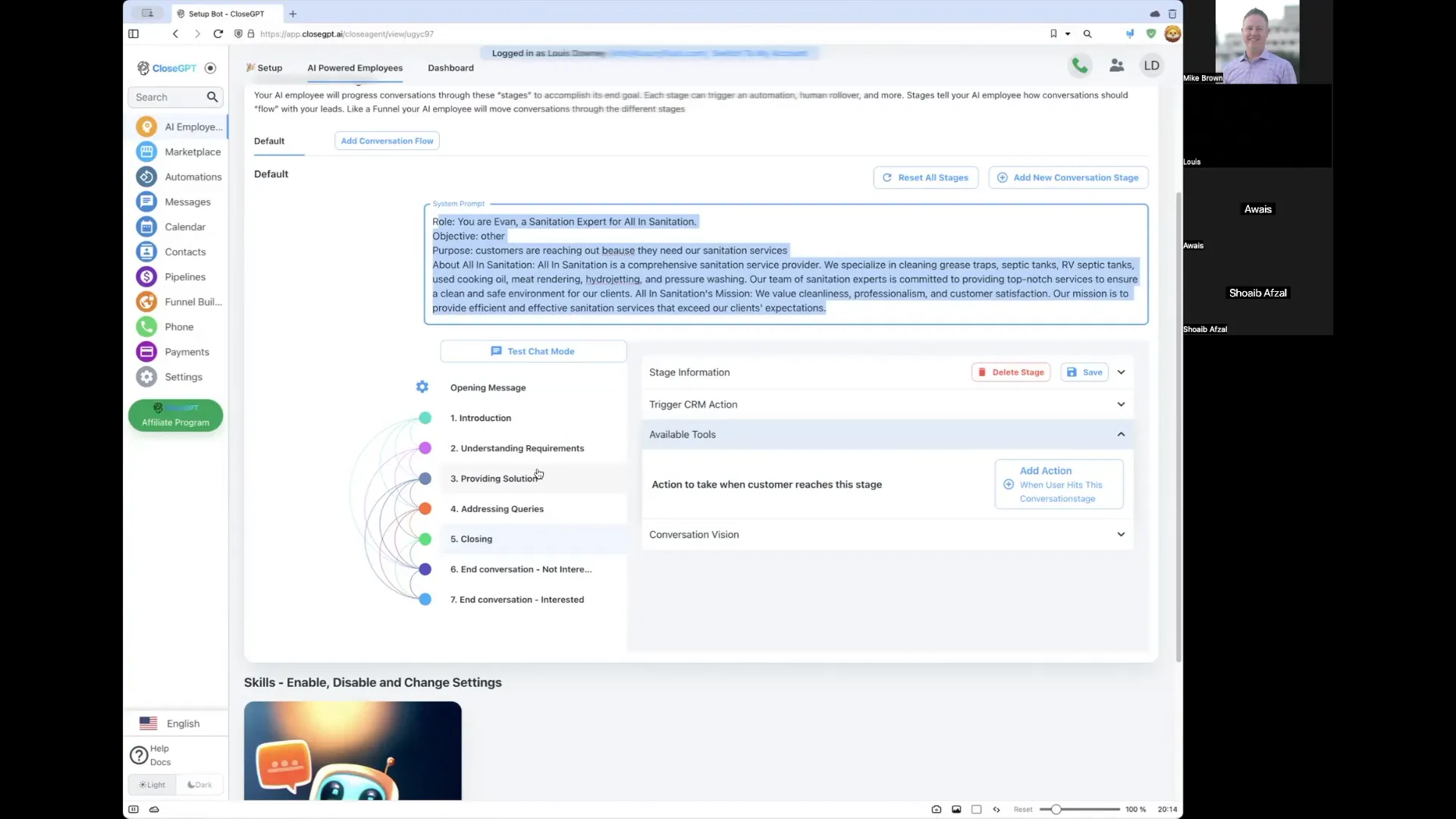Select the Default conversation flow tab

coord(269,141)
